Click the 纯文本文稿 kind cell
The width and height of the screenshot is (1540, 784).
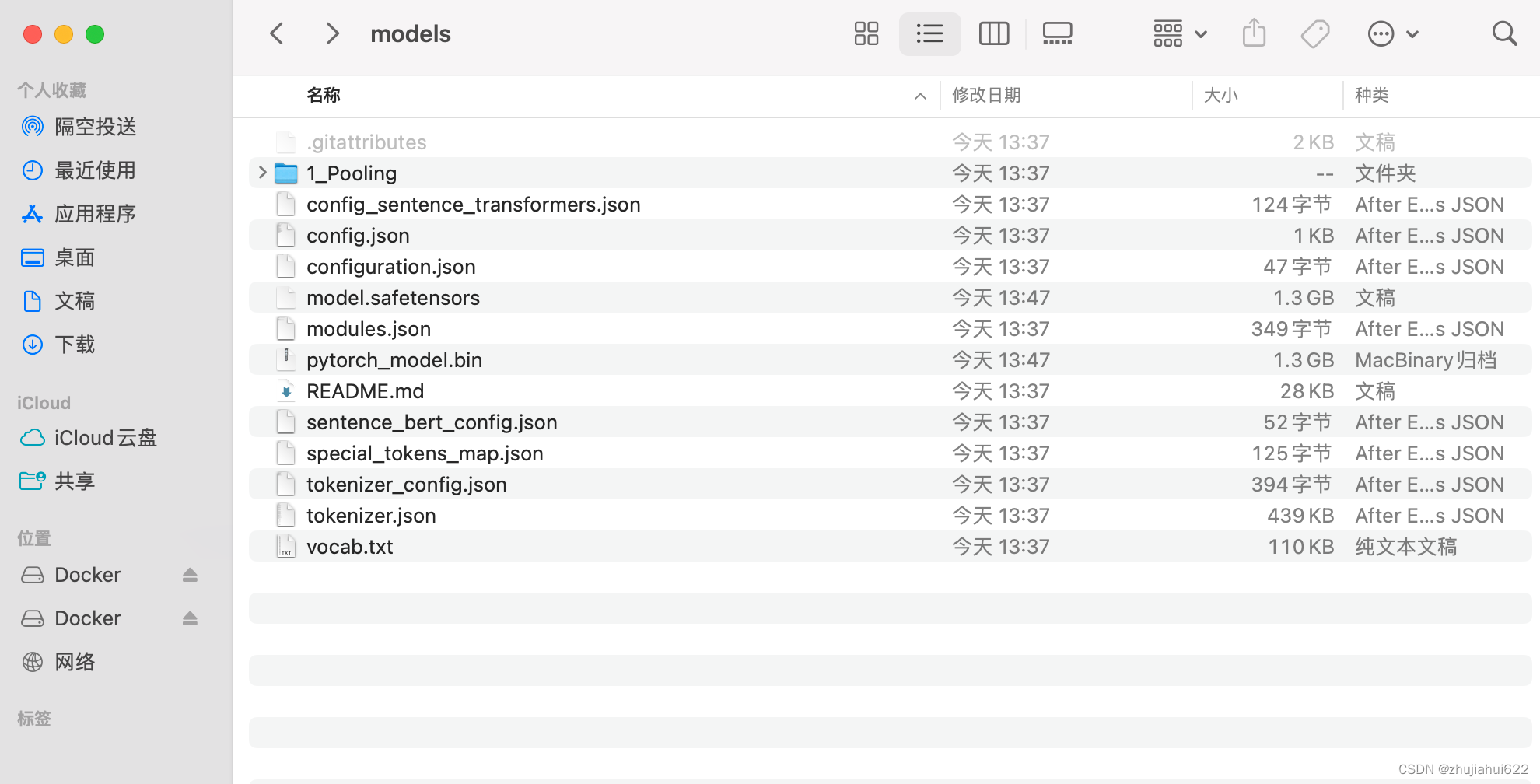pyautogui.click(x=1405, y=546)
